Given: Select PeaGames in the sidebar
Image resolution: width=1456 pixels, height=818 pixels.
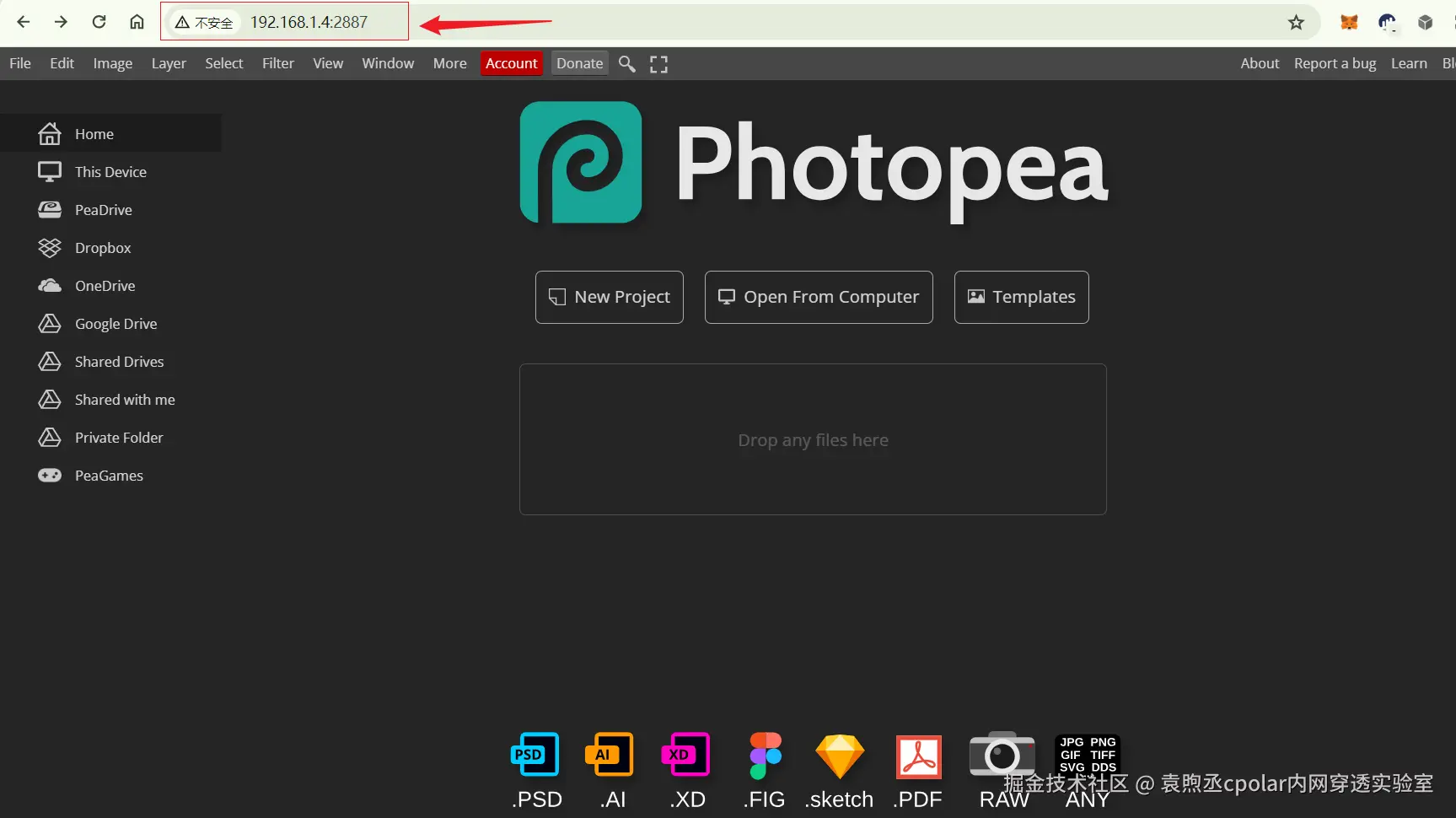Looking at the screenshot, I should click(110, 475).
